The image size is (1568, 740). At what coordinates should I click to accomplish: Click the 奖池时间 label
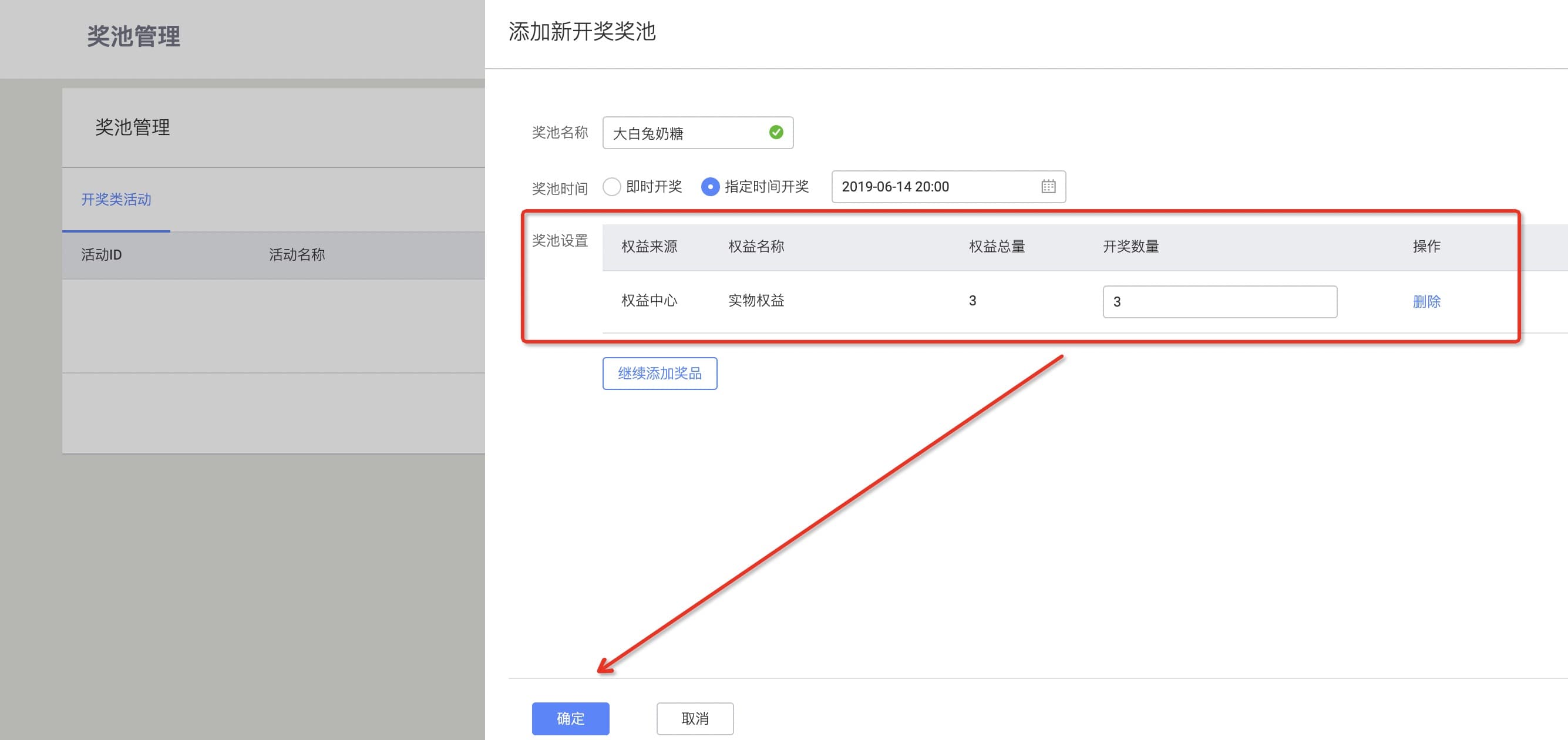tap(560, 189)
